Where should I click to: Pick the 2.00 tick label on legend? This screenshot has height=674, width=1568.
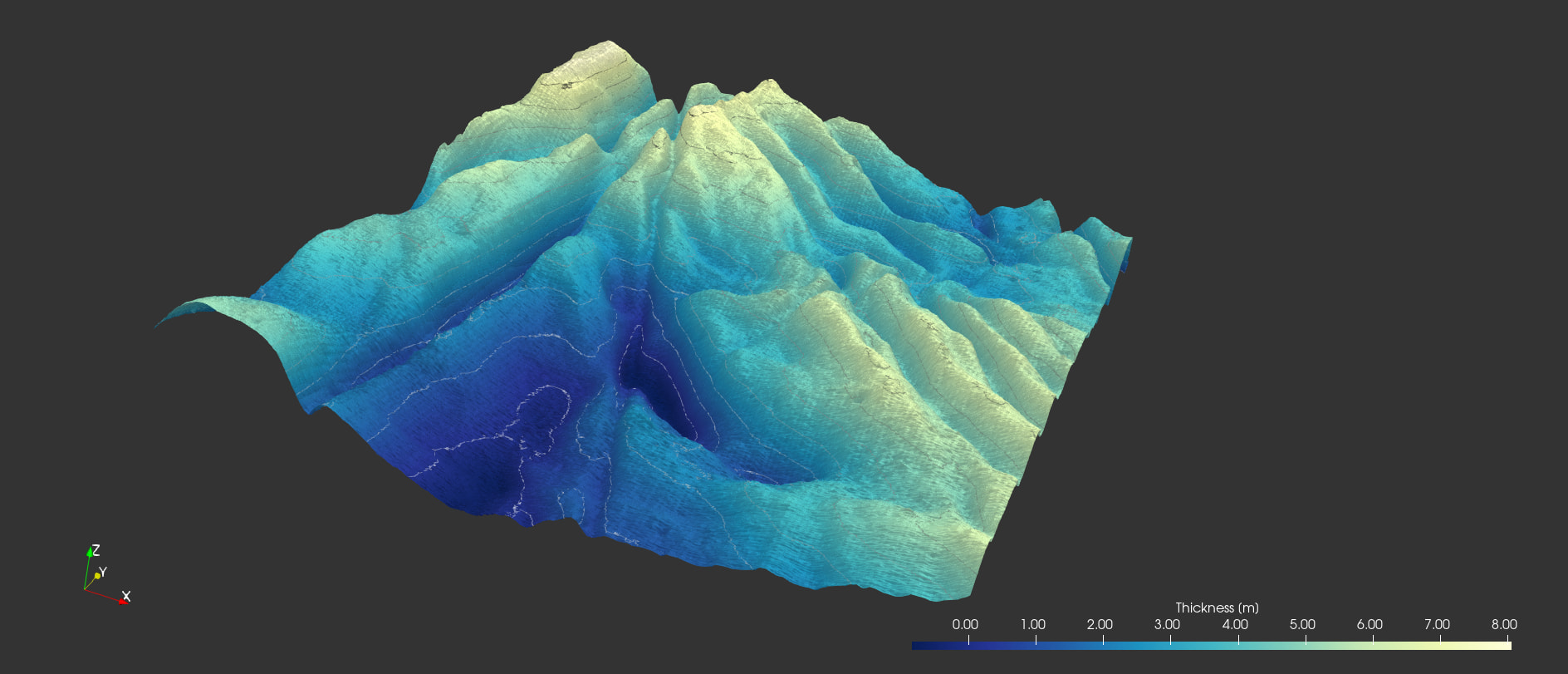[1100, 624]
